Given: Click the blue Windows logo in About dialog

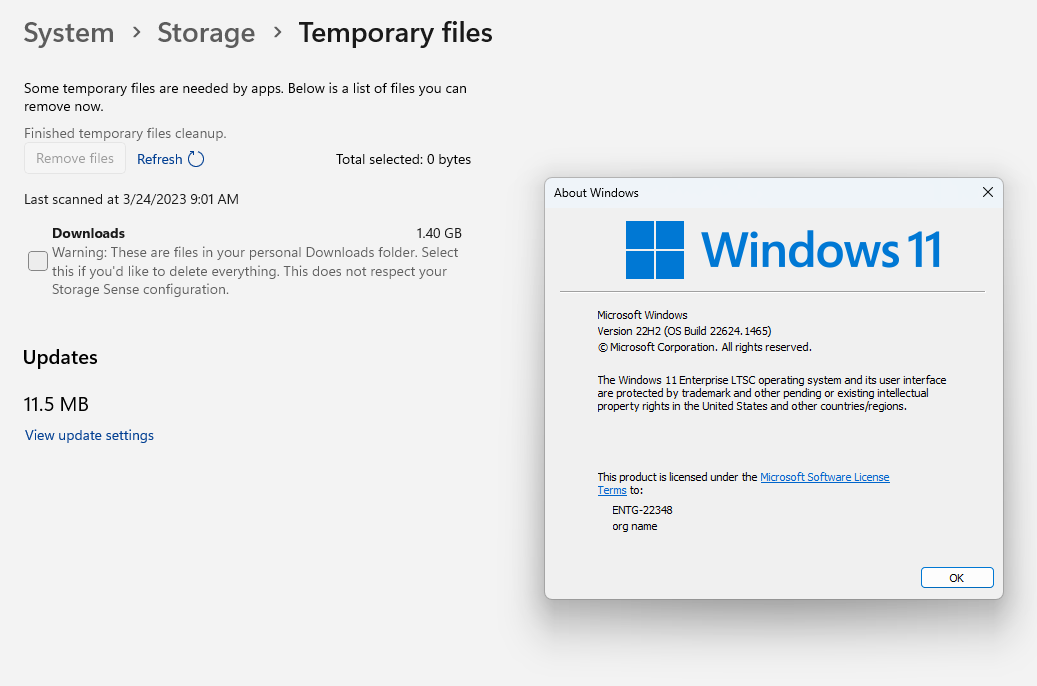Looking at the screenshot, I should [655, 250].
